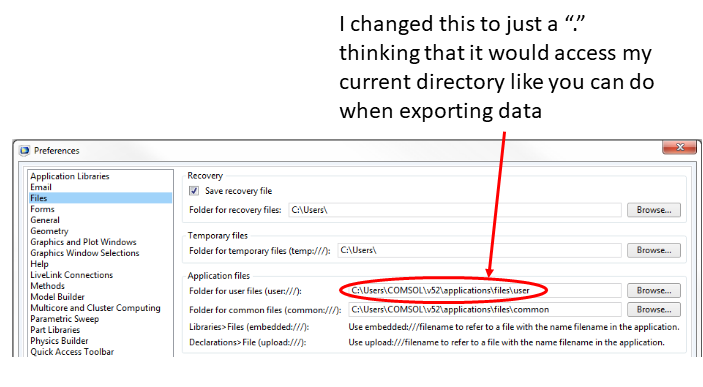703x387 pixels.
Task: Open Graphics and Plot Windows settings
Action: [x=83, y=242]
